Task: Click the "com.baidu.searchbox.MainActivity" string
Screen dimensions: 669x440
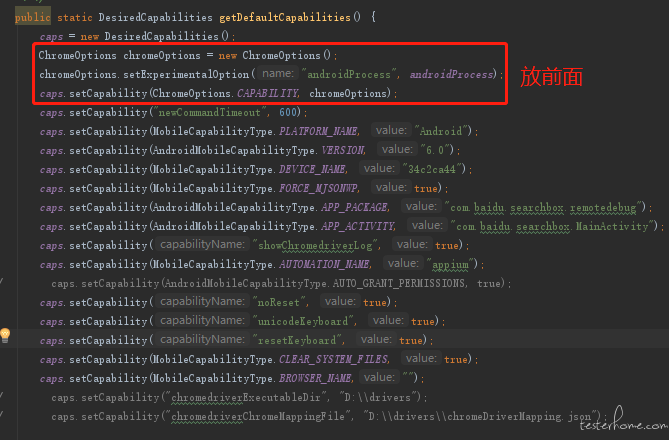Action: [x=552, y=226]
